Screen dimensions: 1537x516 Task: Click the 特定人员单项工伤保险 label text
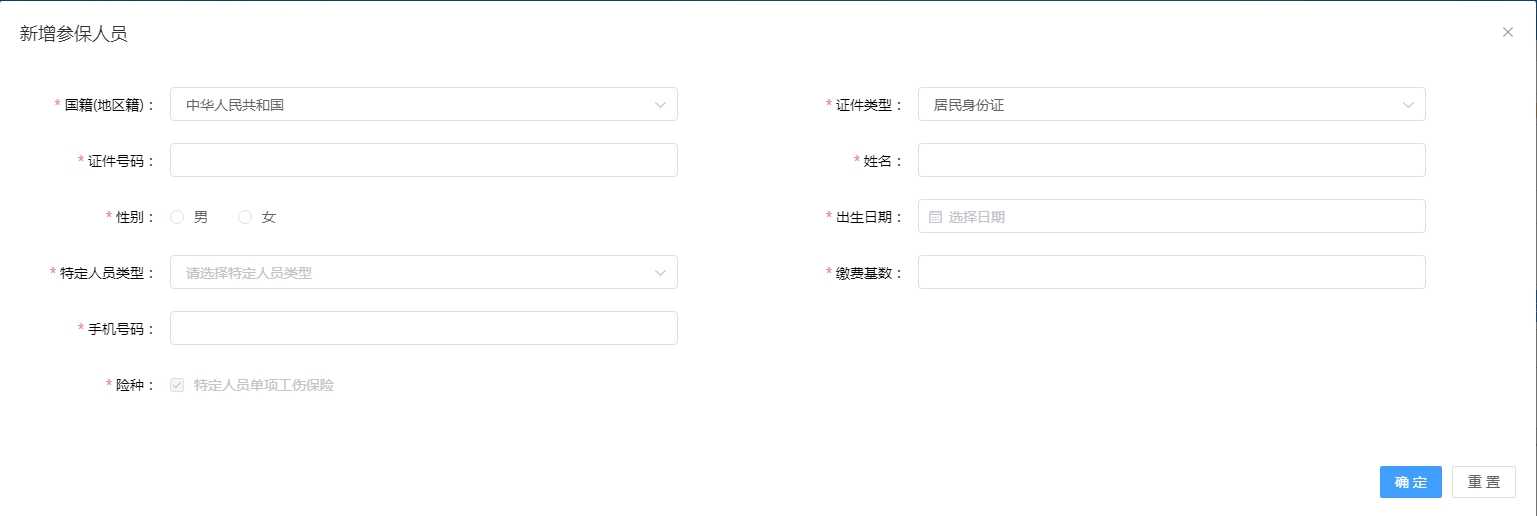263,385
